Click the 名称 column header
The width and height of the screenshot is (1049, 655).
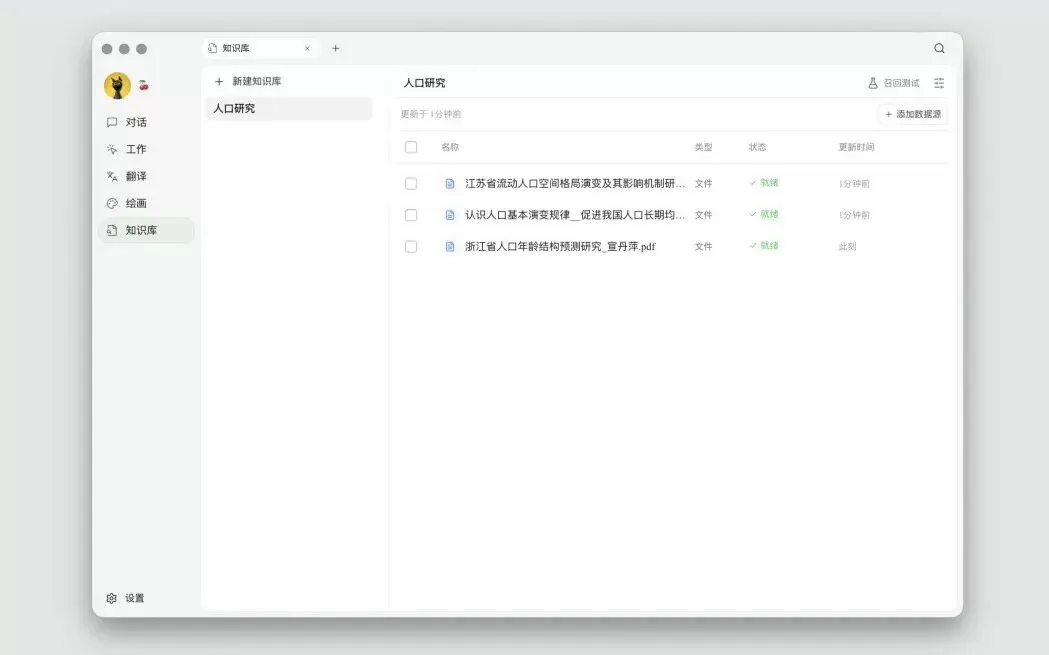click(450, 147)
